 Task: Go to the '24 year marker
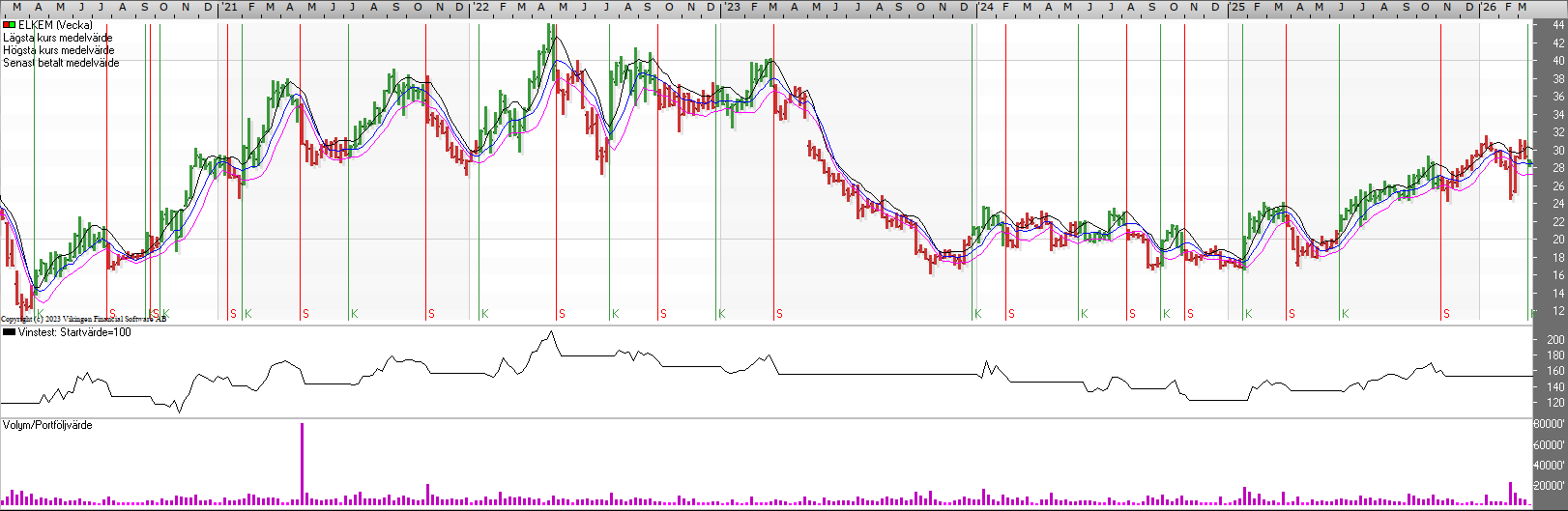pyautogui.click(x=984, y=7)
